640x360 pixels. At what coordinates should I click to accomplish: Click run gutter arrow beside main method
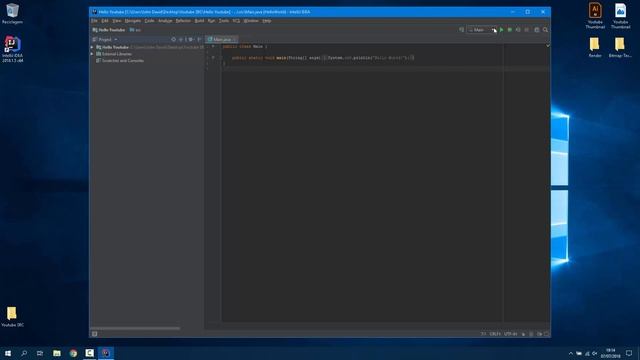[x=213, y=58]
